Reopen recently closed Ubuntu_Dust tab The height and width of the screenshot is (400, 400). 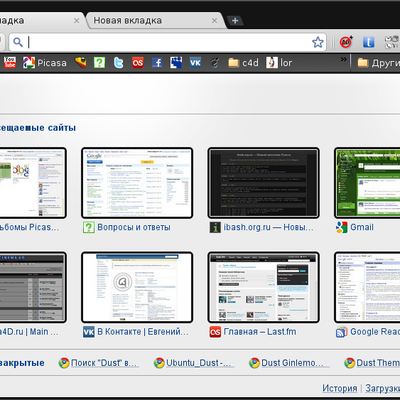click(x=194, y=363)
